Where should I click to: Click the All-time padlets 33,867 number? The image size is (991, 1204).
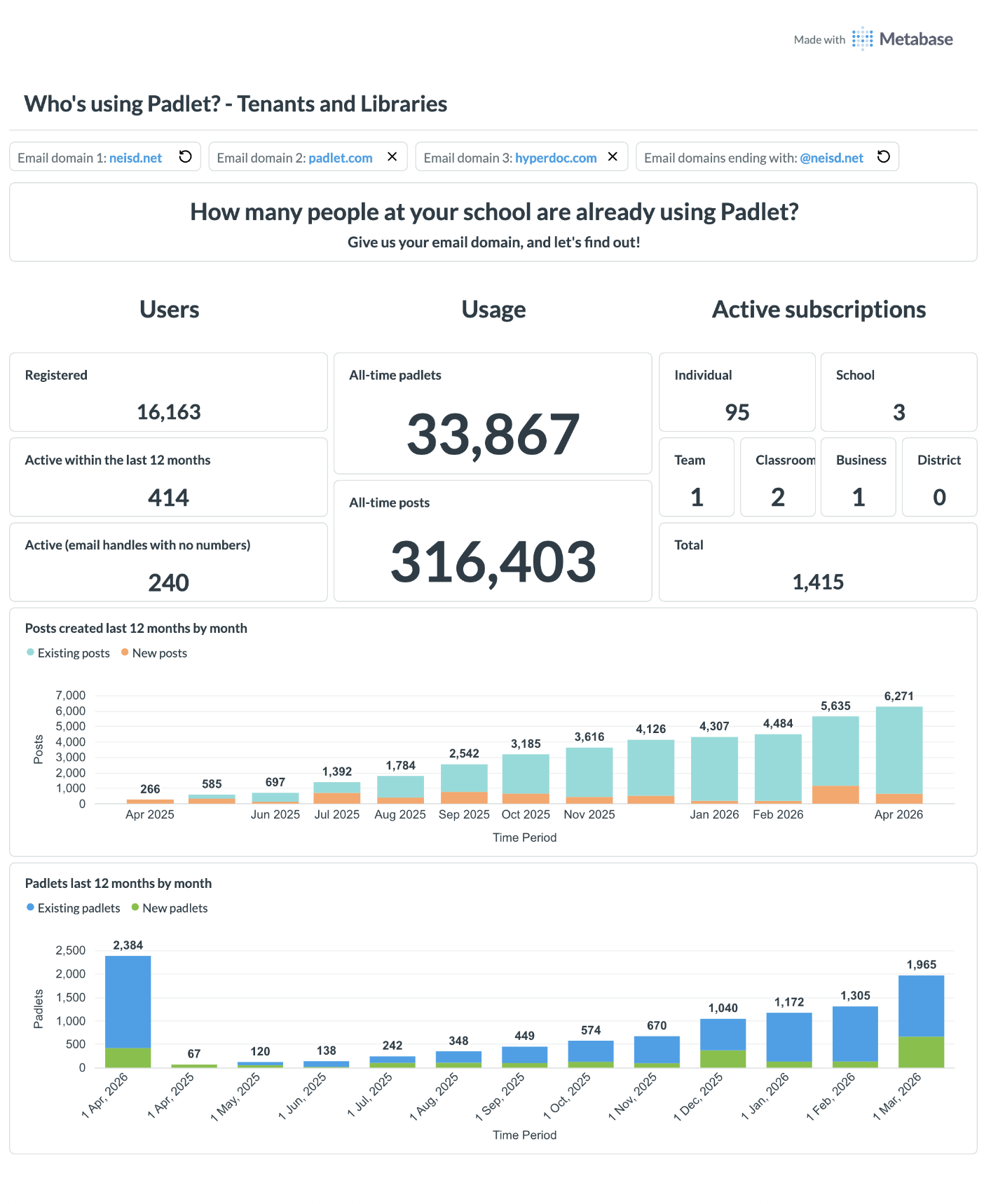pyautogui.click(x=493, y=435)
